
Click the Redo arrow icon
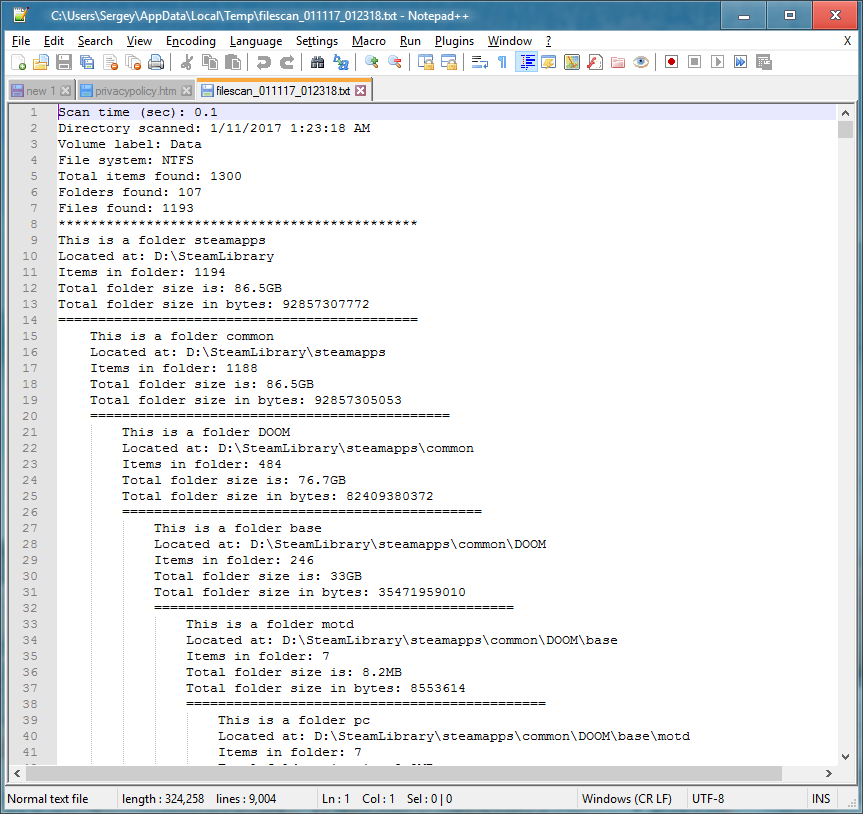click(287, 62)
